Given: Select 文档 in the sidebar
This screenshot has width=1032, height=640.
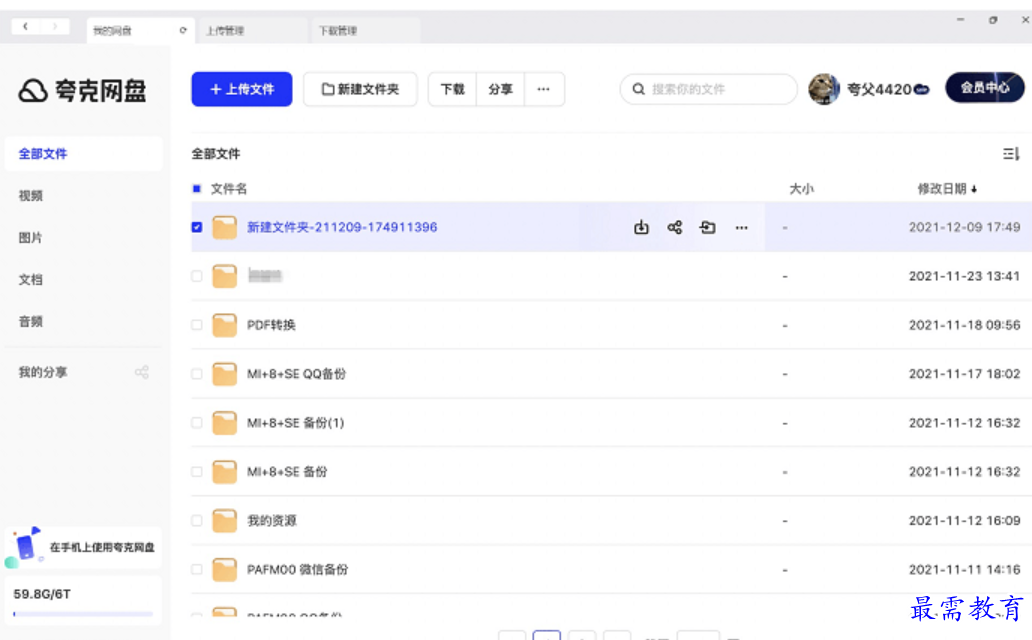Looking at the screenshot, I should [x=30, y=280].
